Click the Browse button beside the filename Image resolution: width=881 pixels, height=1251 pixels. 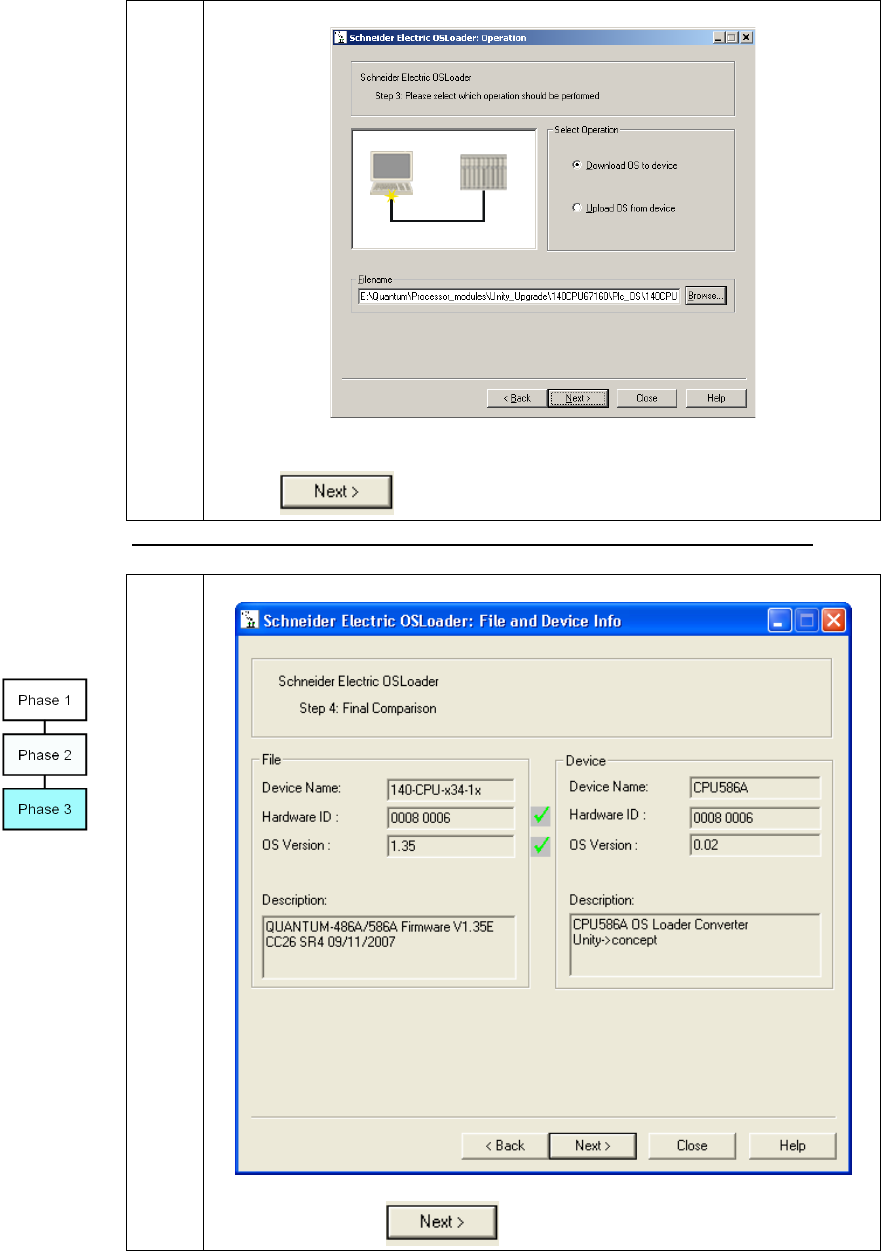click(x=705, y=296)
